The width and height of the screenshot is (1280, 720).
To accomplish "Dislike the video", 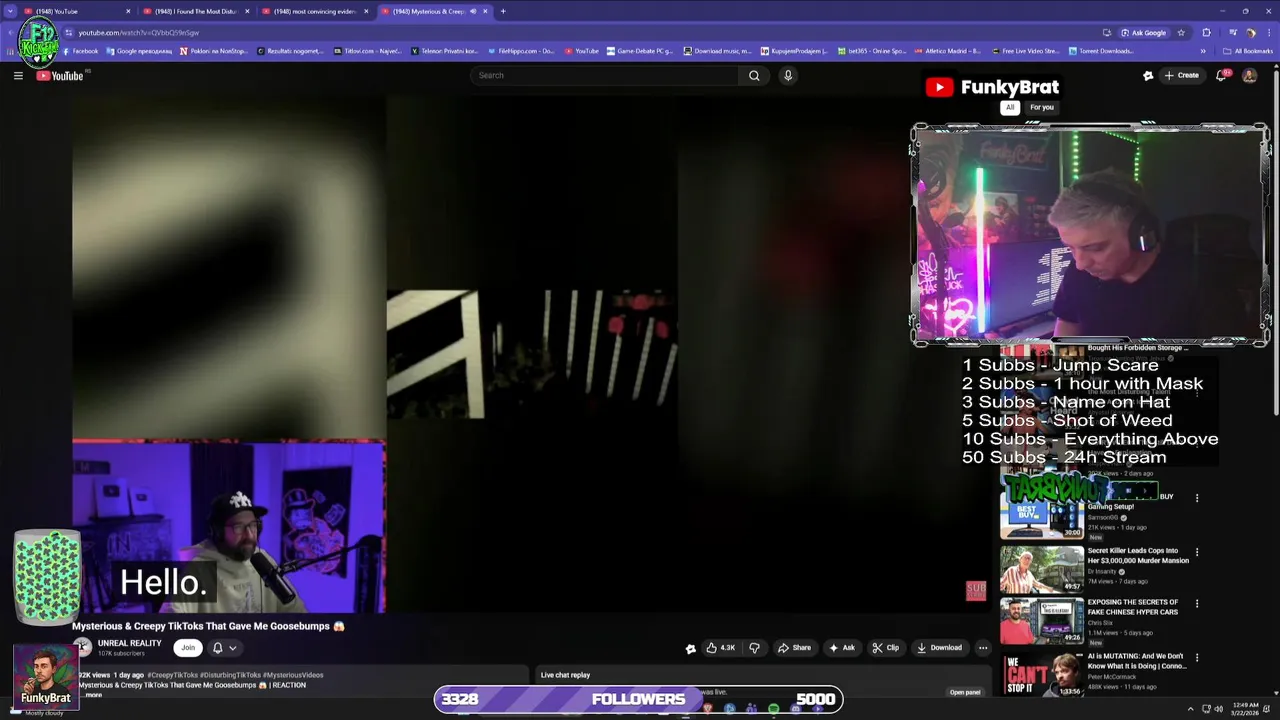I will (755, 647).
